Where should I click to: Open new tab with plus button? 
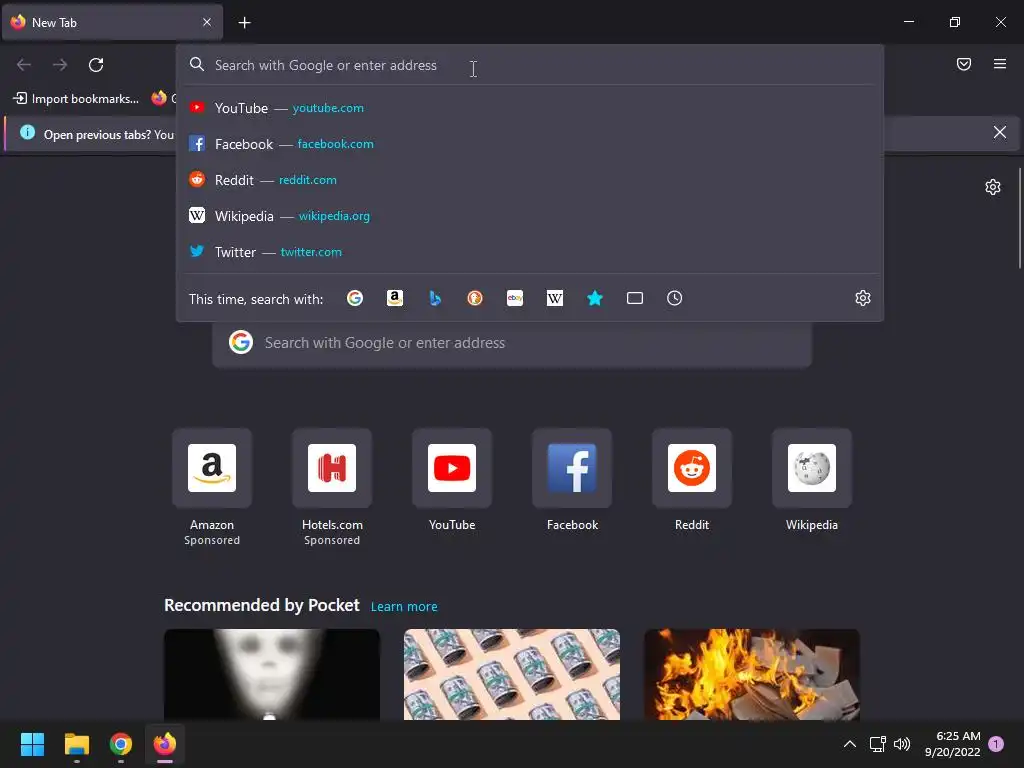(x=244, y=23)
